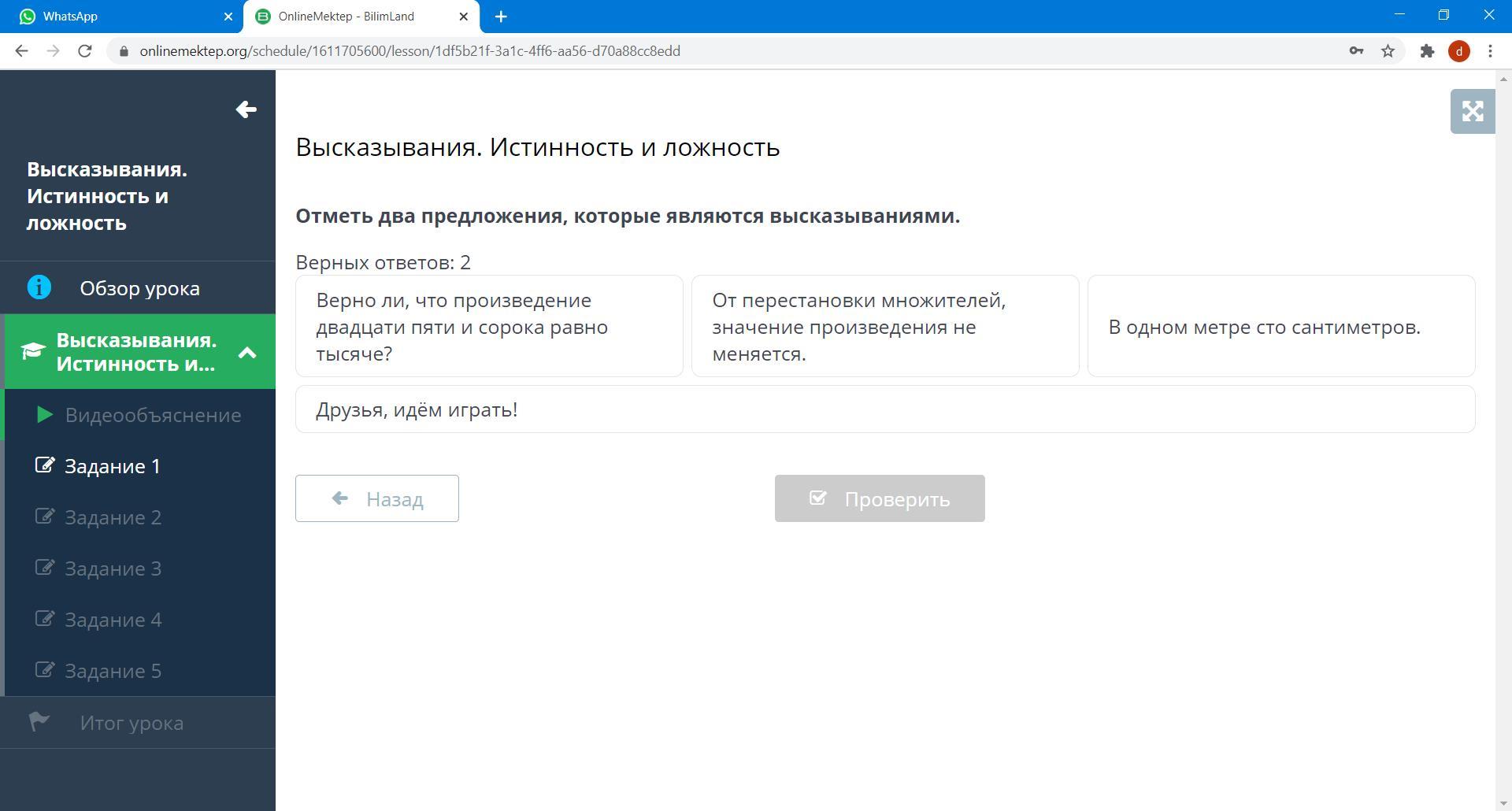1512x811 pixels.
Task: Close the WhatsApp tab
Action: click(228, 17)
